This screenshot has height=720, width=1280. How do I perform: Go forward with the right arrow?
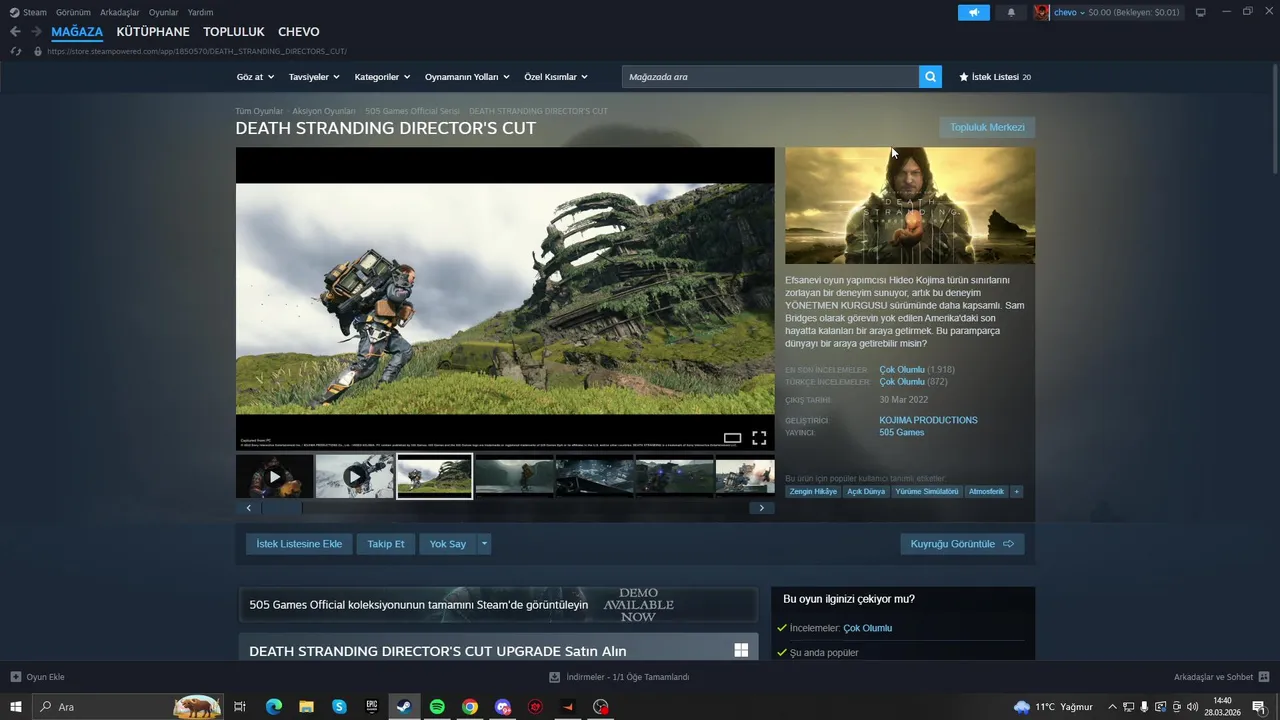pyautogui.click(x=36, y=32)
